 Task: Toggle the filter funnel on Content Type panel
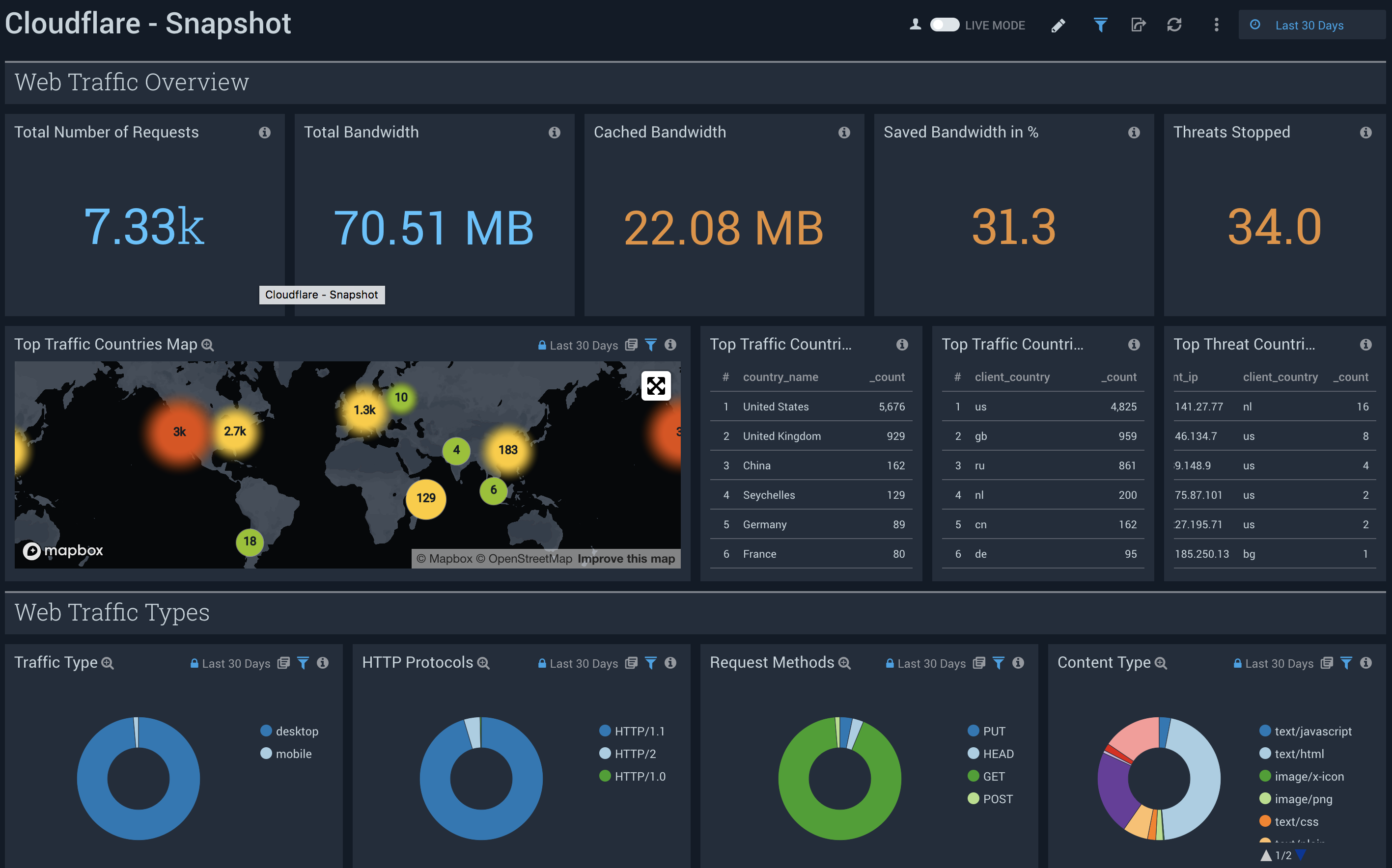coord(1346,663)
